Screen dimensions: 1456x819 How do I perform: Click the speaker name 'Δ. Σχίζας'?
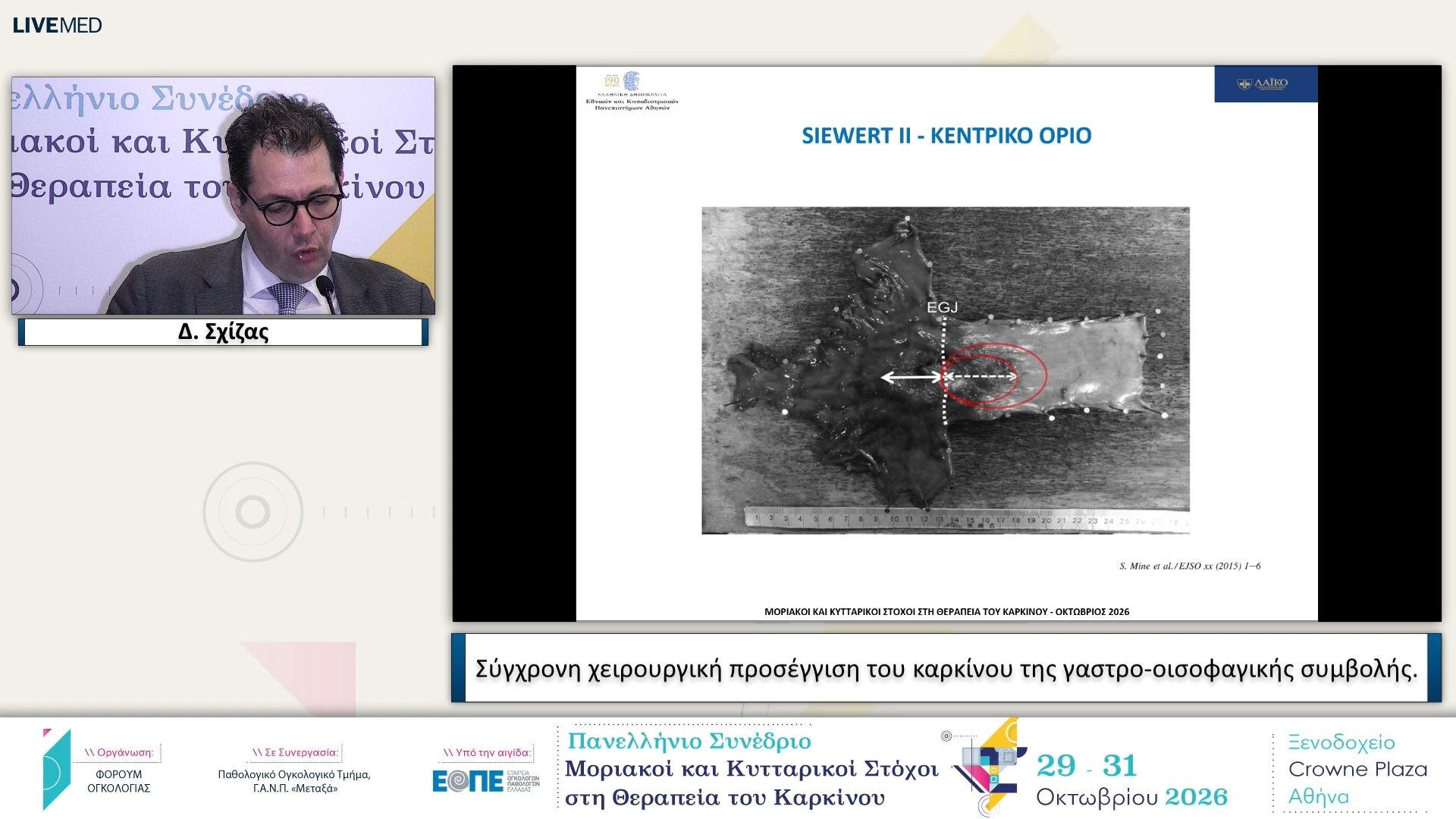point(224,332)
